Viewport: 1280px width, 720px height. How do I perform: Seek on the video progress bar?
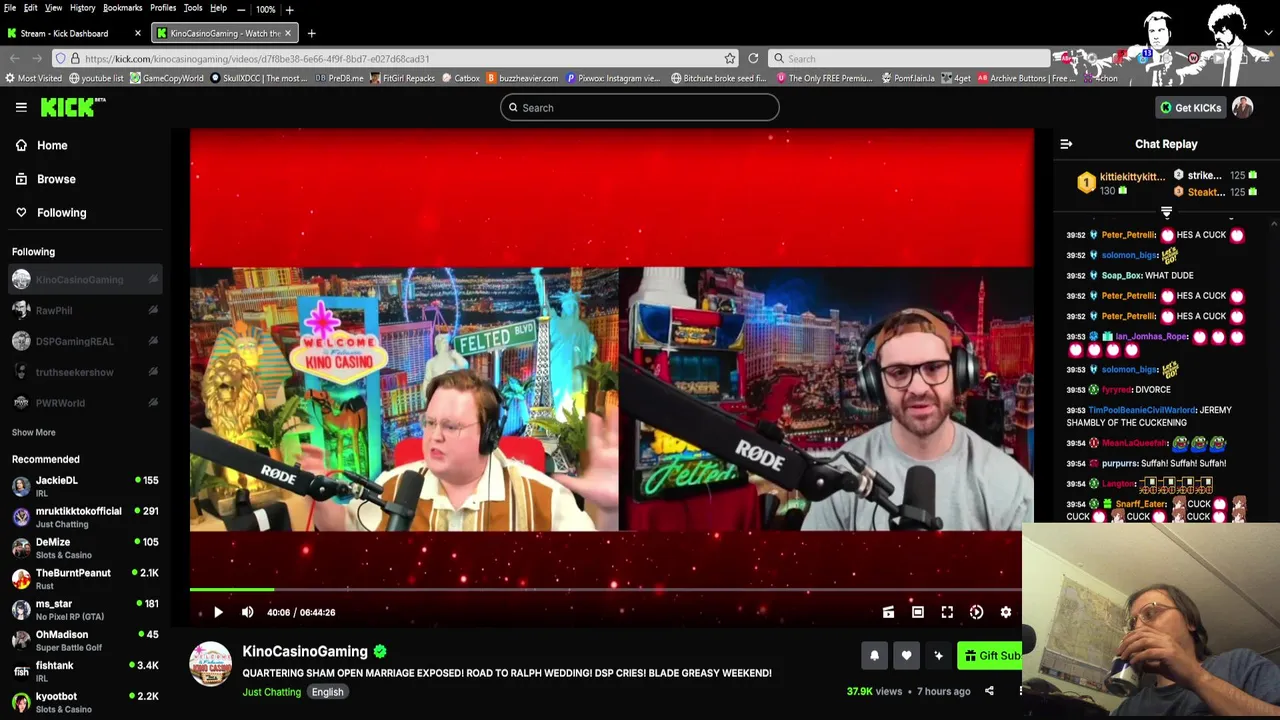coord(606,590)
